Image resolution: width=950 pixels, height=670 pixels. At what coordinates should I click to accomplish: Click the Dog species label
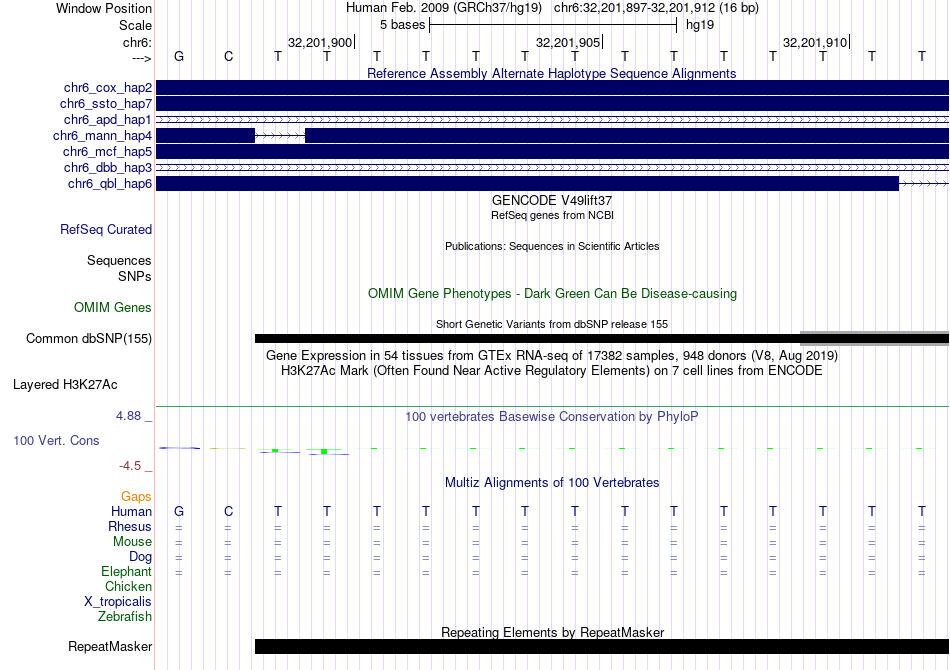[x=141, y=557]
